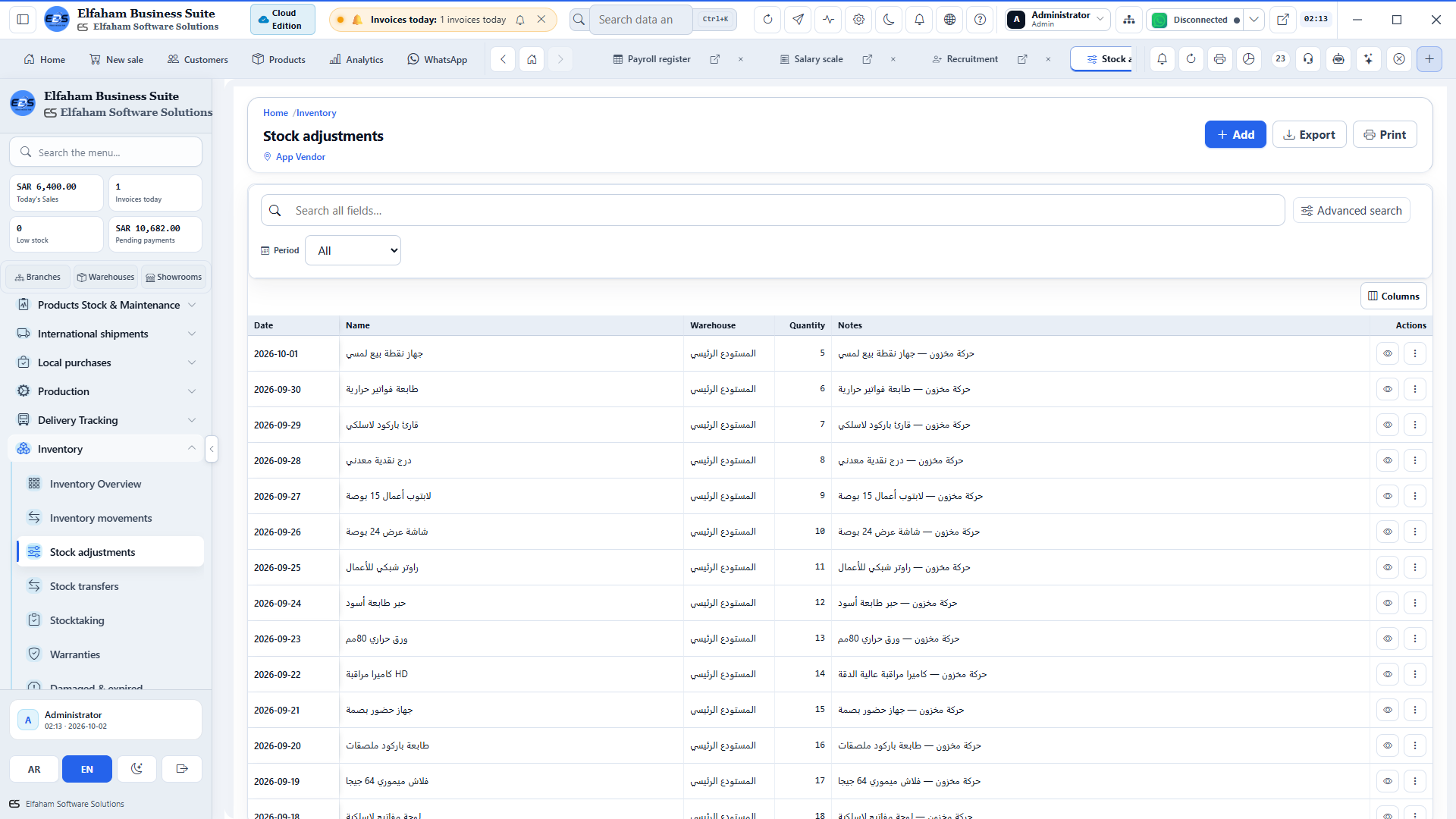View the 2026-09-28 adjustment row
This screenshot has width=1456, height=819.
click(x=1388, y=460)
